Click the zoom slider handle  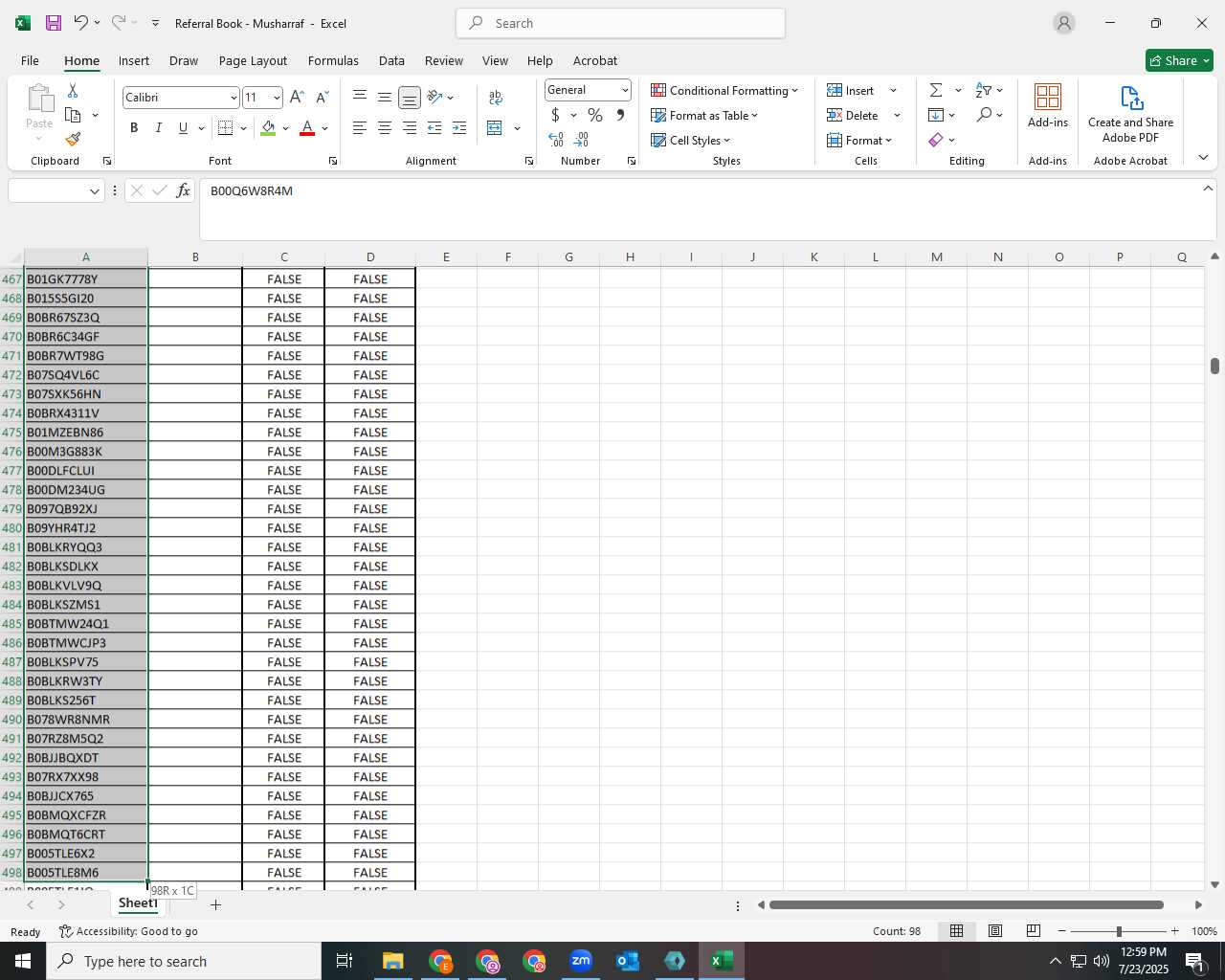click(x=1118, y=931)
